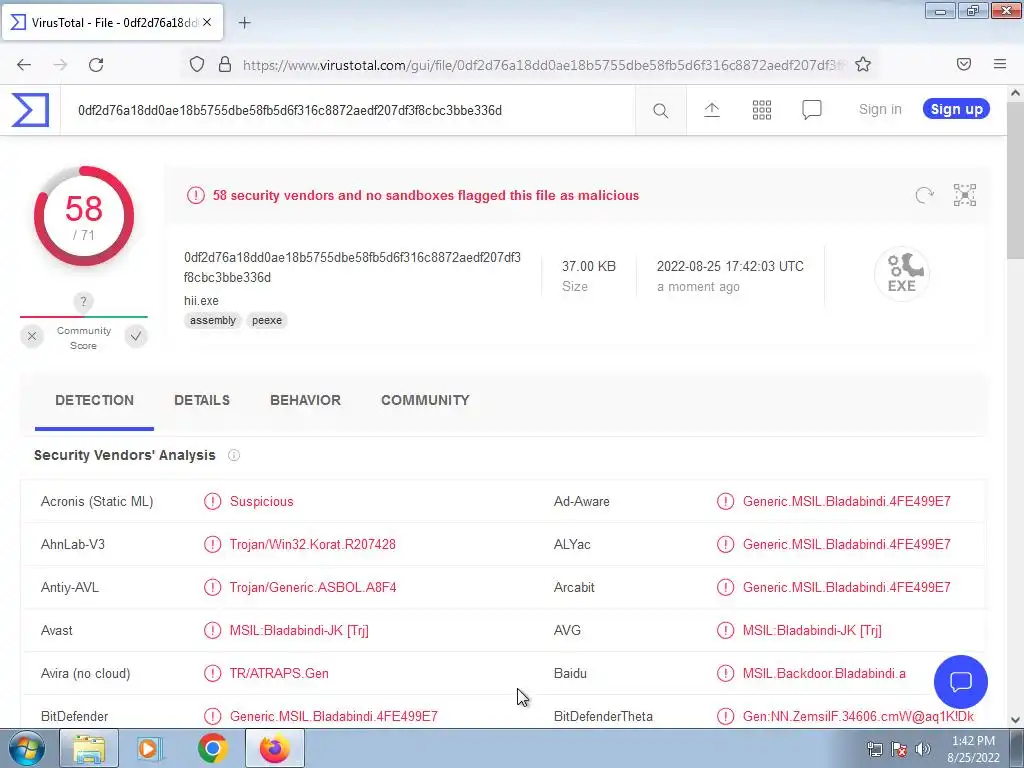This screenshot has height=768, width=1024.
Task: Click the Security Vendors' Analysis info icon
Action: point(234,455)
